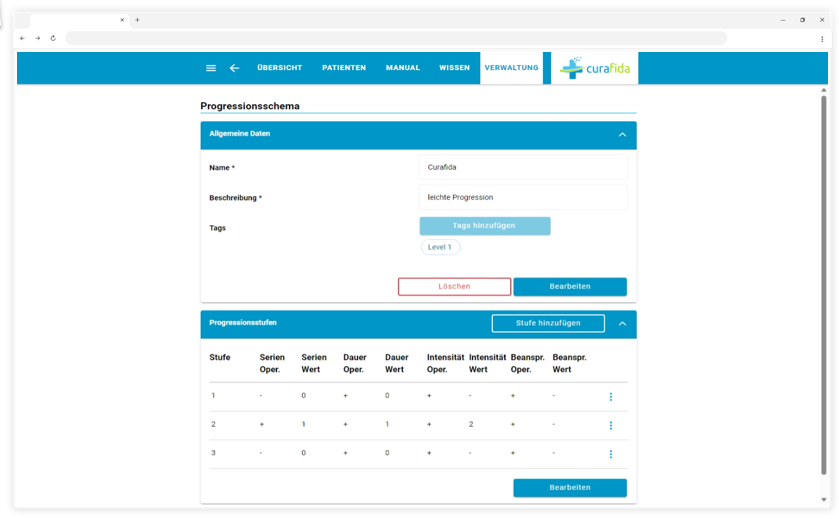Click the Serien Oper. column header

(x=272, y=363)
